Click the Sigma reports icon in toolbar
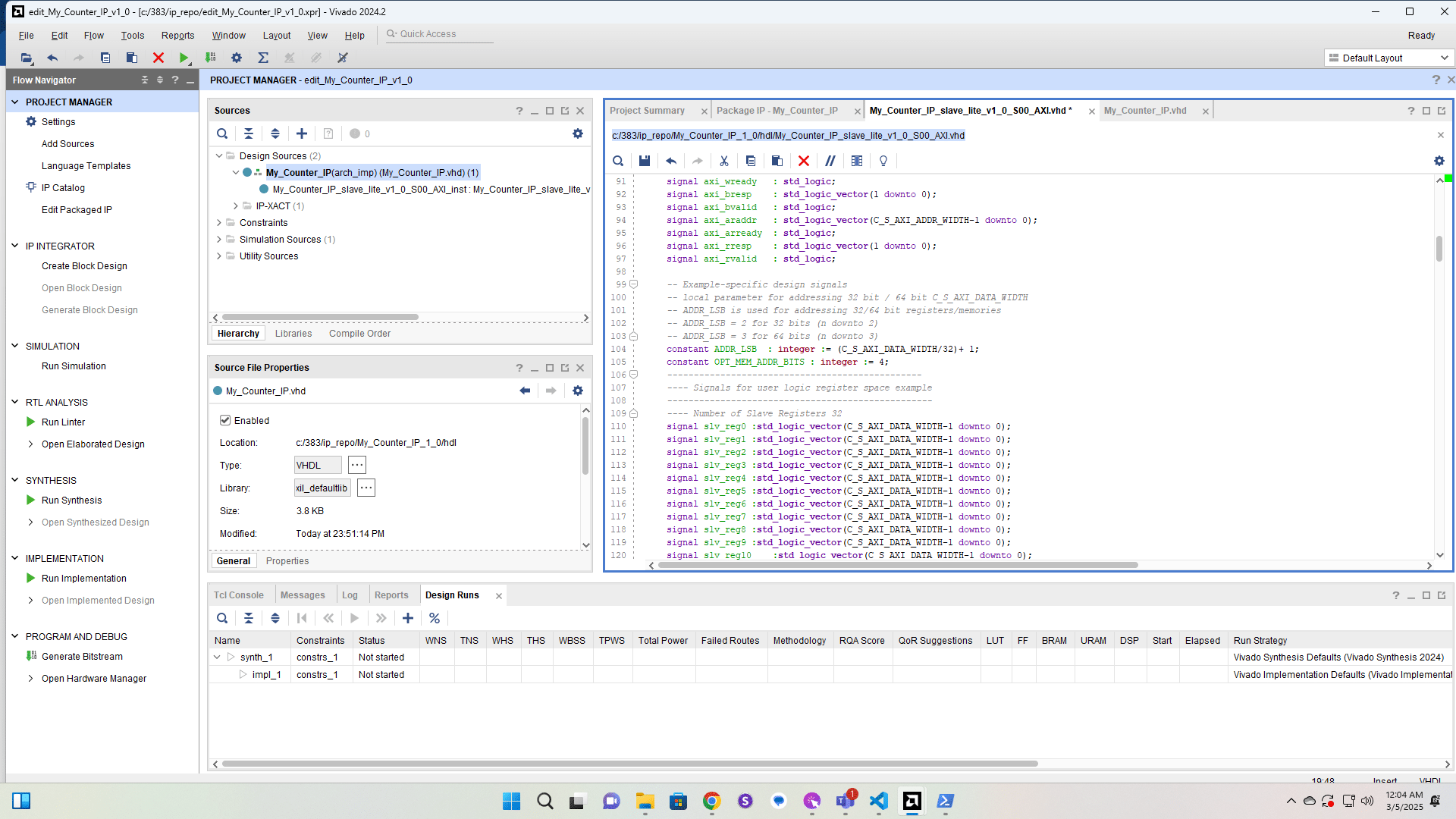The width and height of the screenshot is (1456, 819). coord(263,58)
